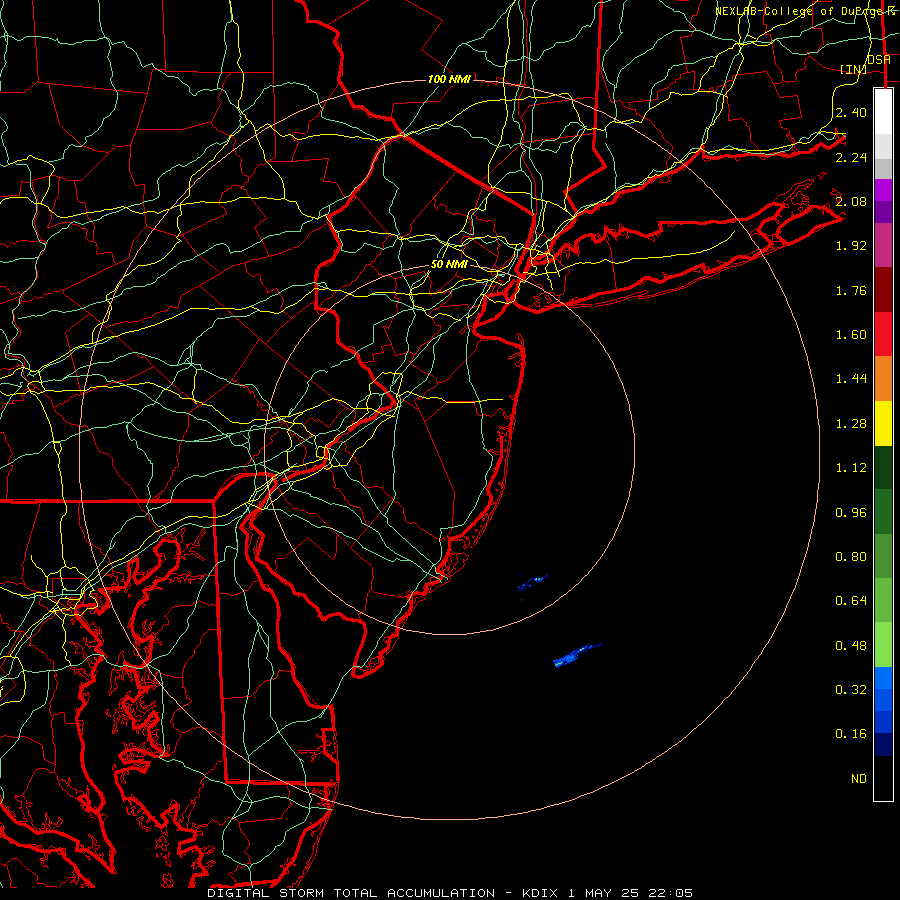Click the '100 NMI' range ring label
Image resolution: width=900 pixels, height=900 pixels.
pos(449,79)
